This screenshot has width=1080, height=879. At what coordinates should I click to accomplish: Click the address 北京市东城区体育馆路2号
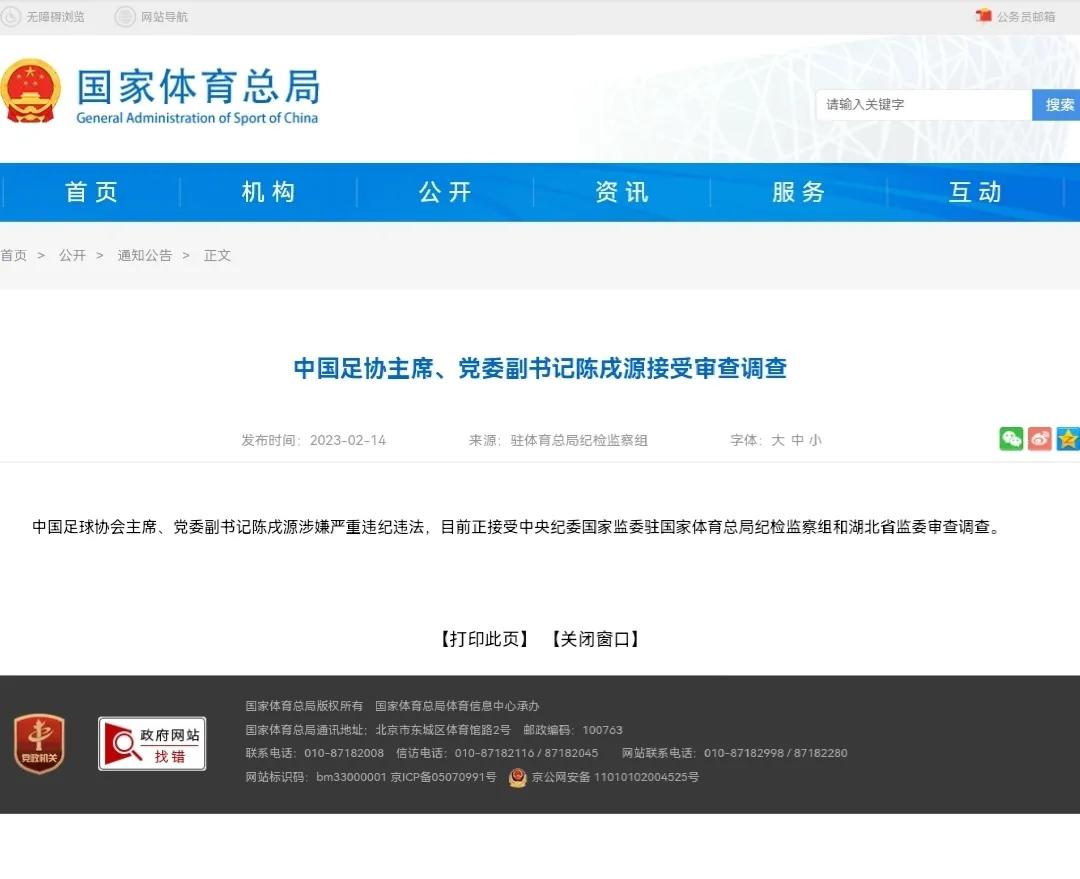(443, 730)
